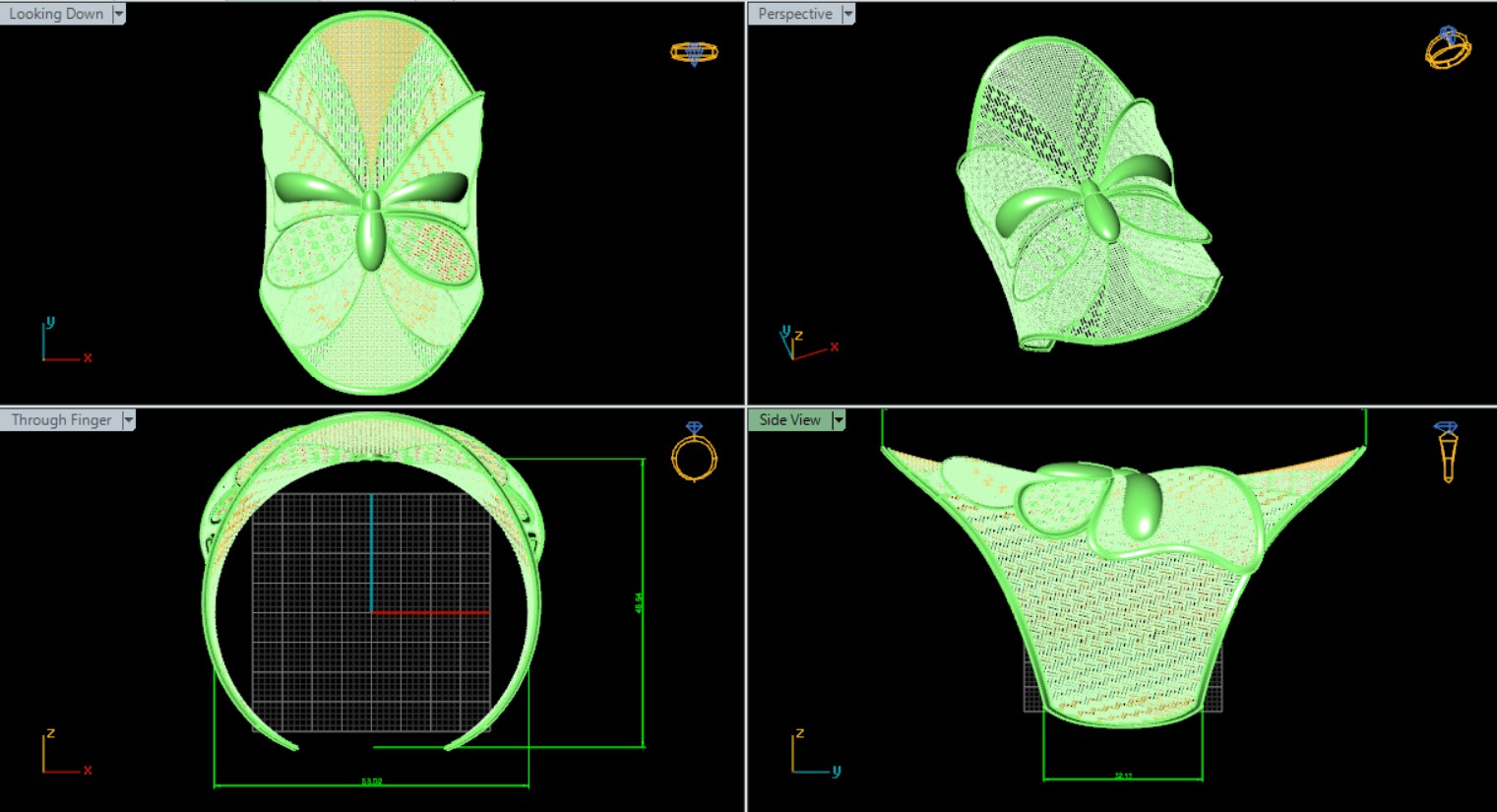This screenshot has width=1497, height=812.
Task: Select the 53.02 width dimension label
Action: click(x=371, y=781)
